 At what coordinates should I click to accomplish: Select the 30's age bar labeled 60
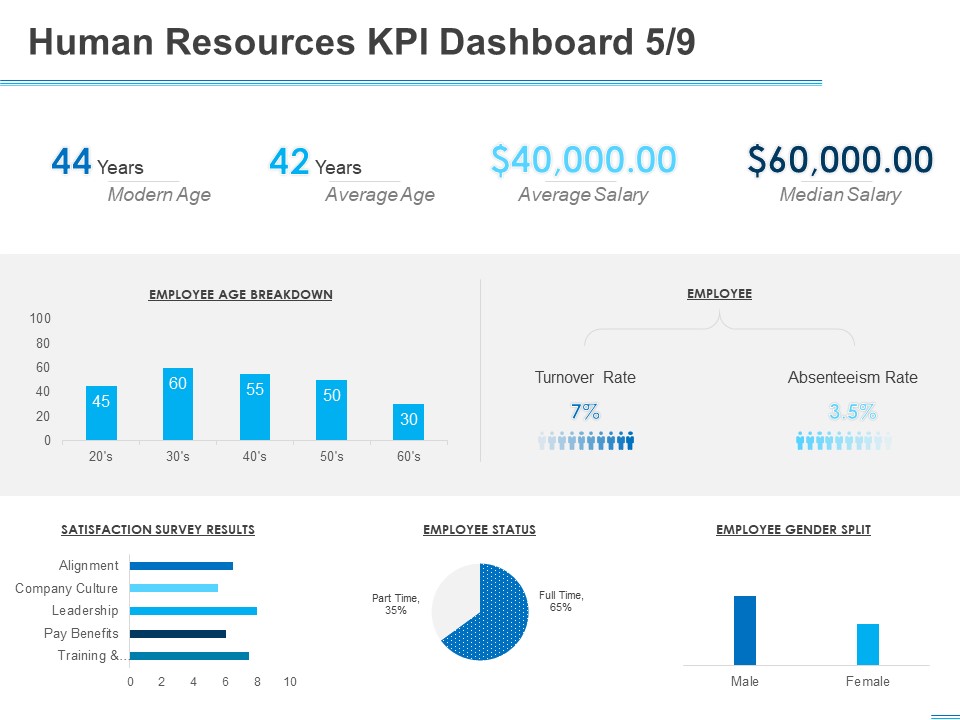pos(178,404)
